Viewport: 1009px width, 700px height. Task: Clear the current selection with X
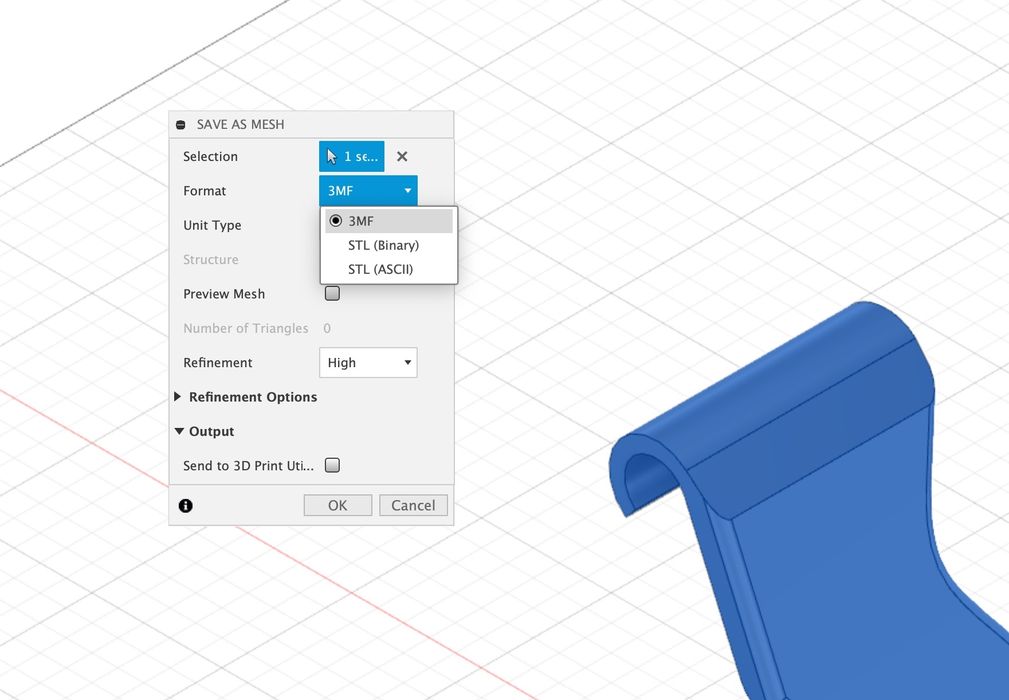(x=402, y=157)
